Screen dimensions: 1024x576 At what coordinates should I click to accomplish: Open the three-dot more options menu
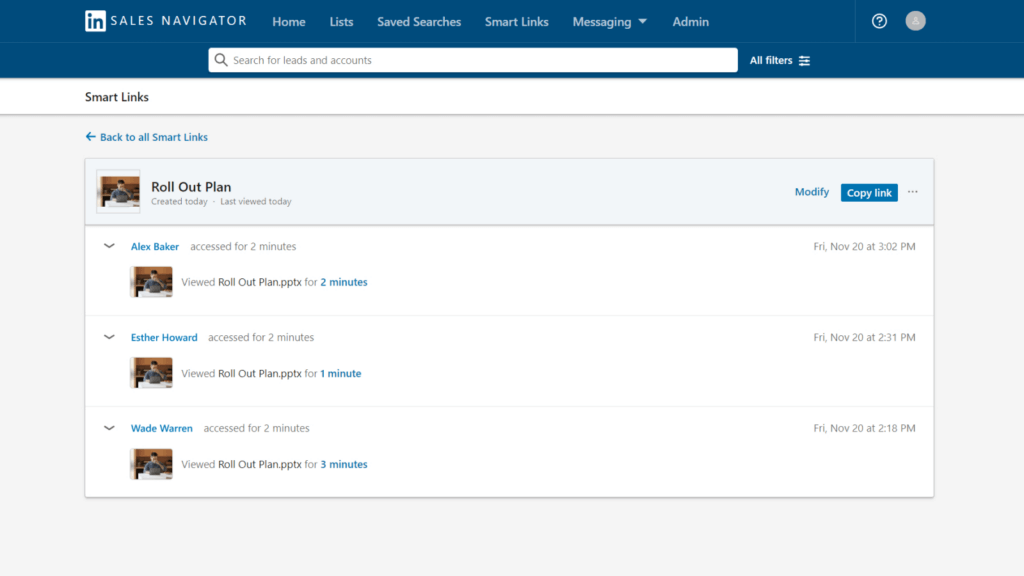pyautogui.click(x=913, y=192)
